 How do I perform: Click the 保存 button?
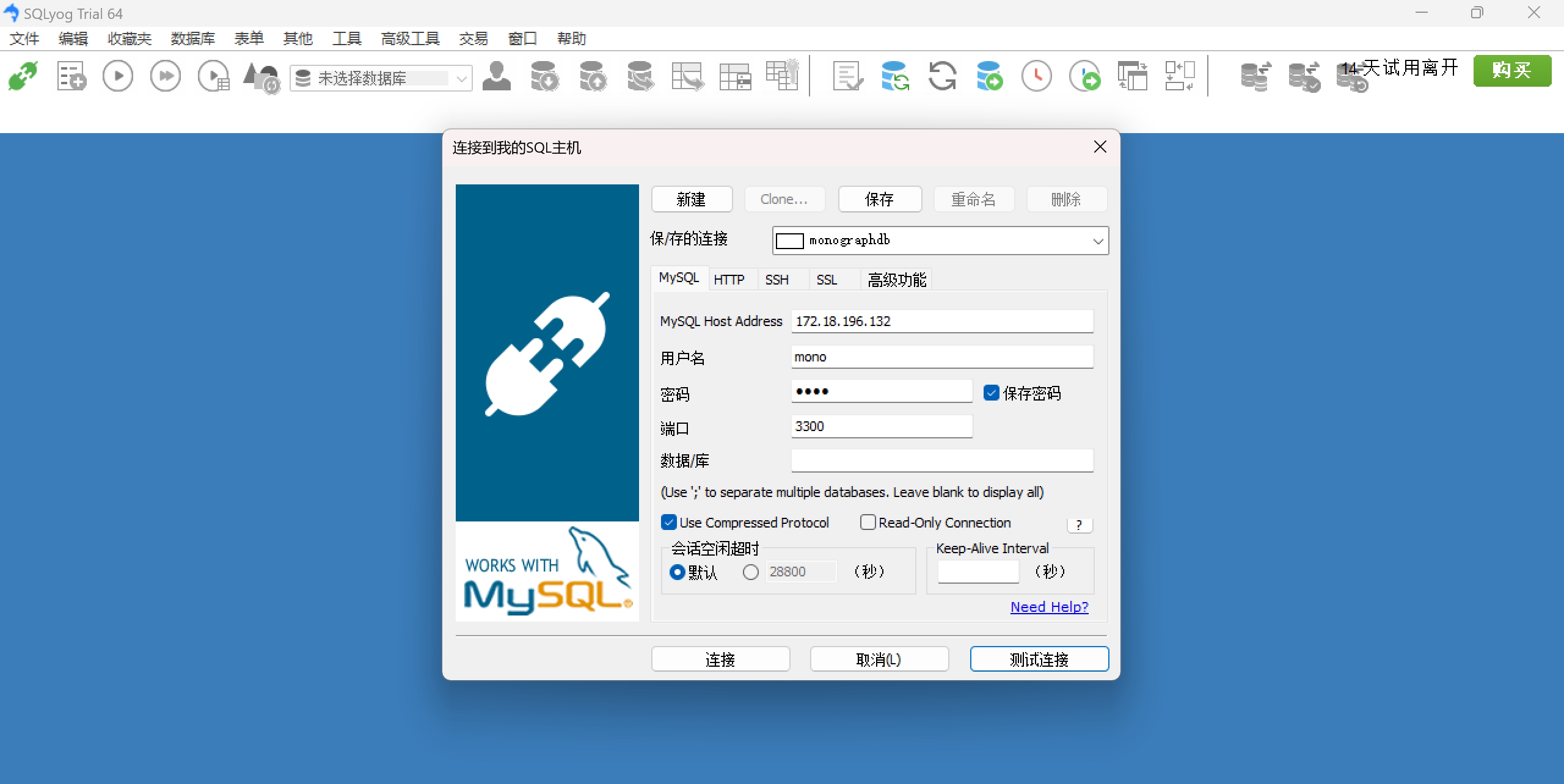click(880, 199)
